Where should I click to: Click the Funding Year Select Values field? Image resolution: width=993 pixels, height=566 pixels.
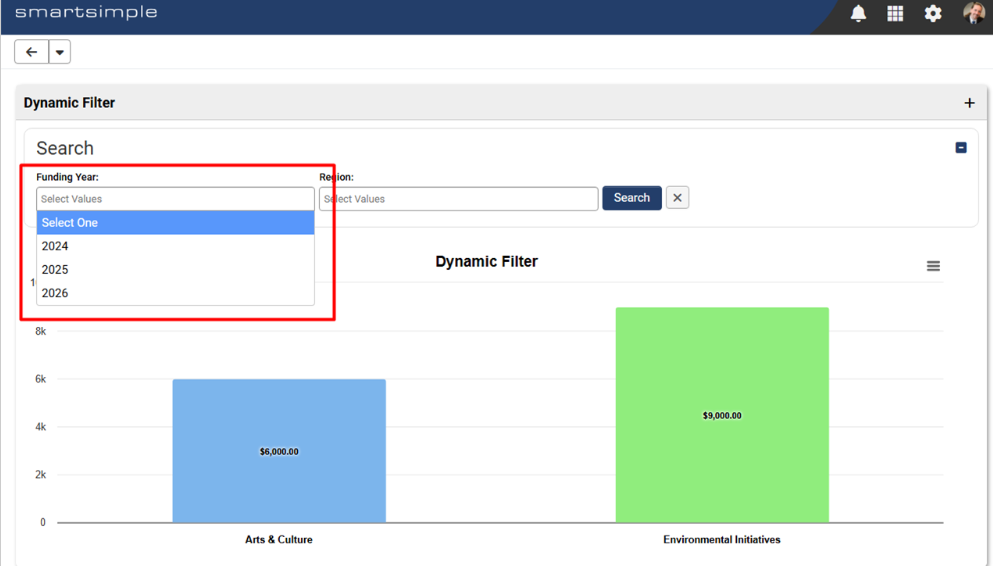pyautogui.click(x=175, y=199)
